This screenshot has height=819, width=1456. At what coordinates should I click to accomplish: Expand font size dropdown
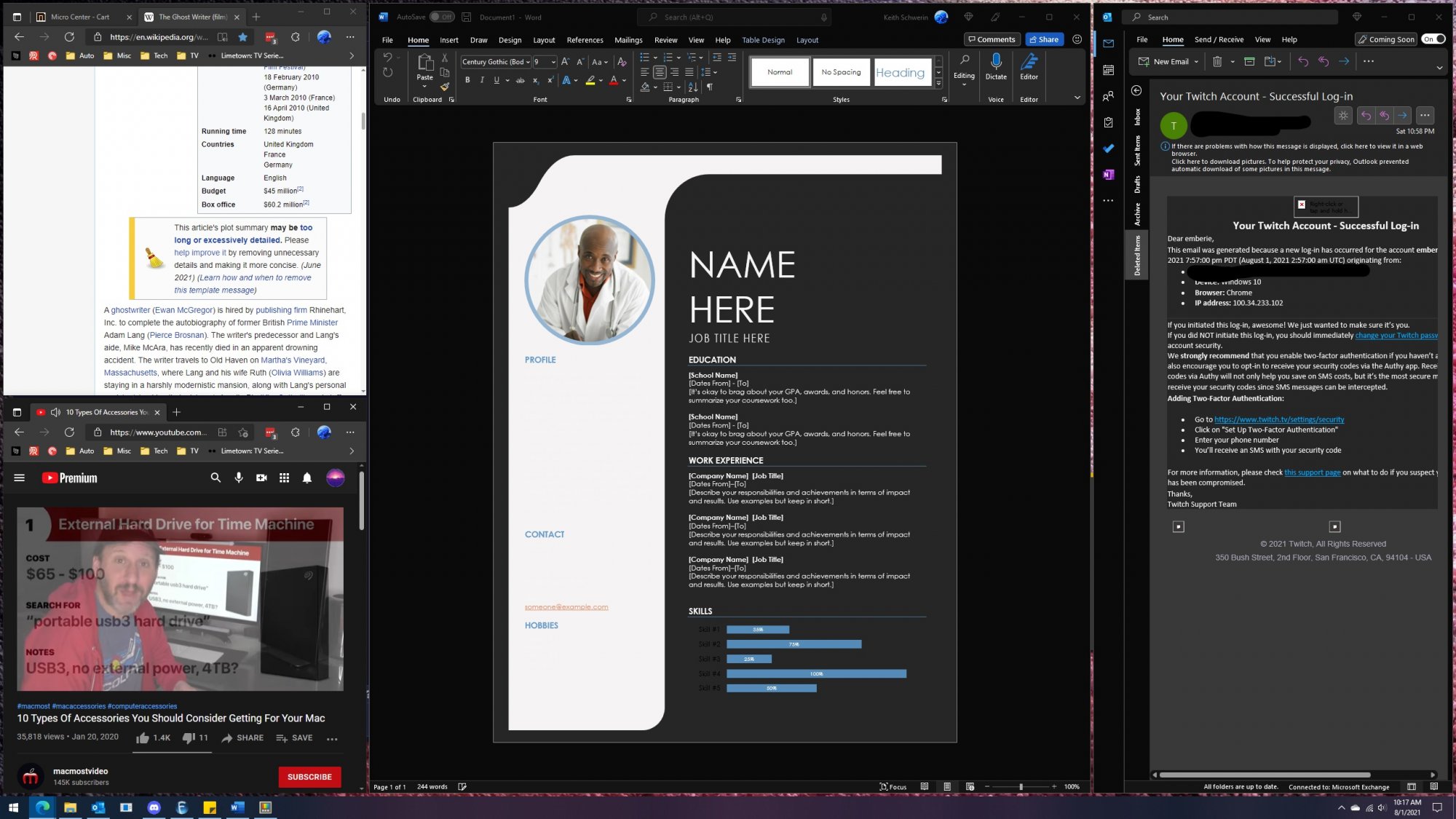click(x=553, y=62)
